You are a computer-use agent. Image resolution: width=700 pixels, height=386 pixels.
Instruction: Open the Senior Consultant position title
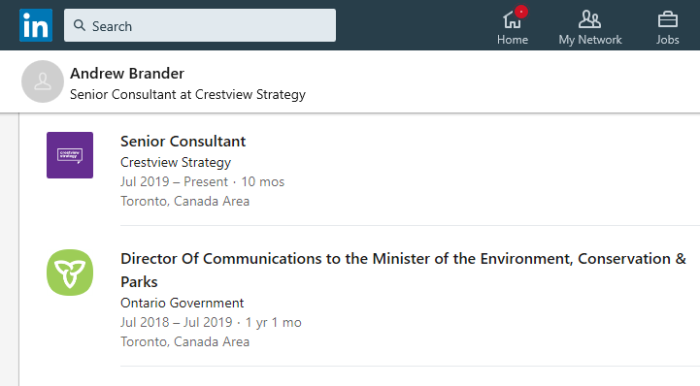coord(183,141)
